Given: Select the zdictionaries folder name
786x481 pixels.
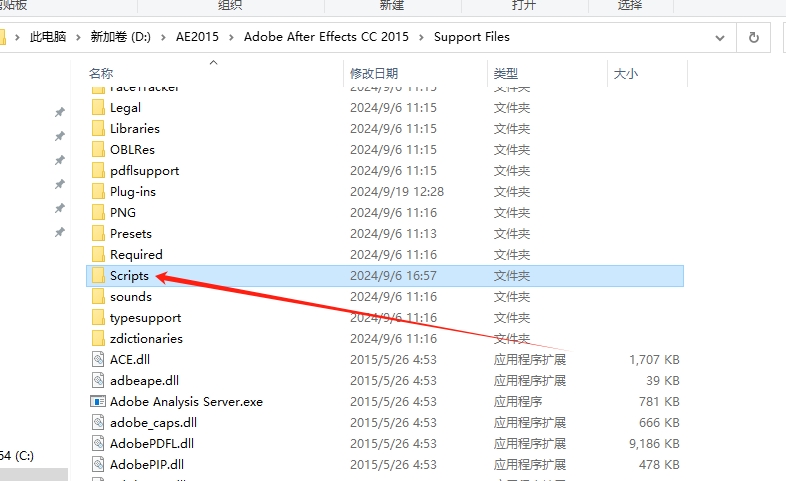Looking at the screenshot, I should tap(146, 339).
